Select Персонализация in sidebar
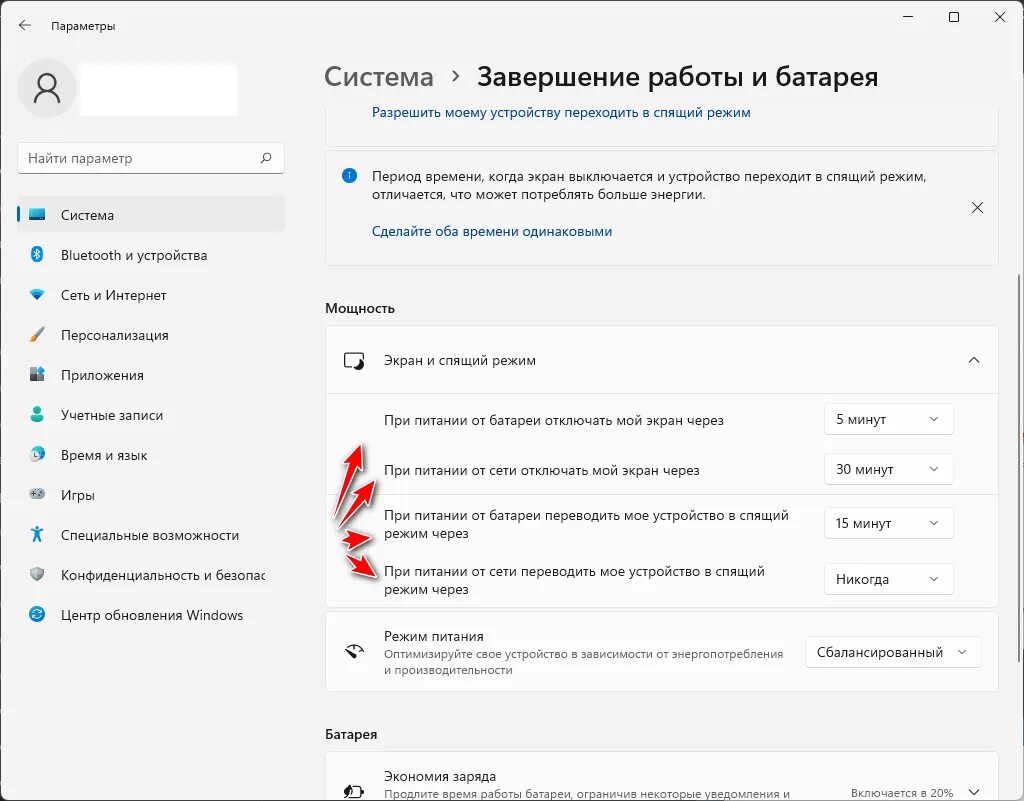The image size is (1024, 801). [x=151, y=335]
